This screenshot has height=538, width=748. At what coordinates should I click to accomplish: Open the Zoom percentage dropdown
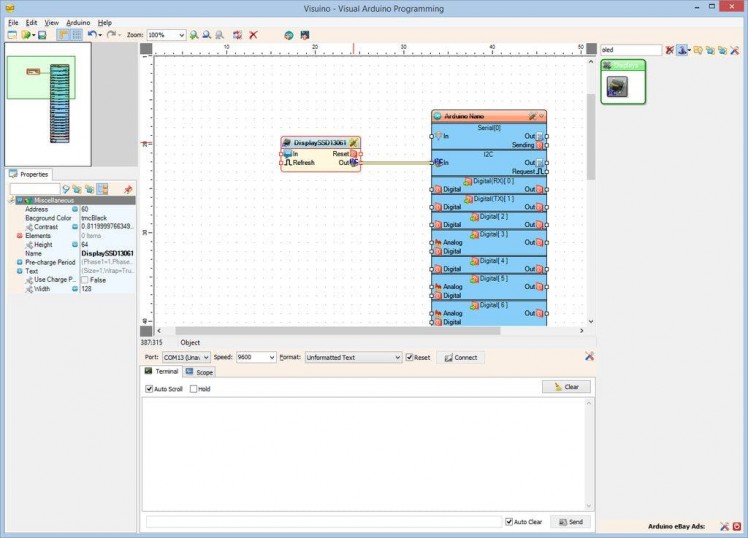(181, 35)
